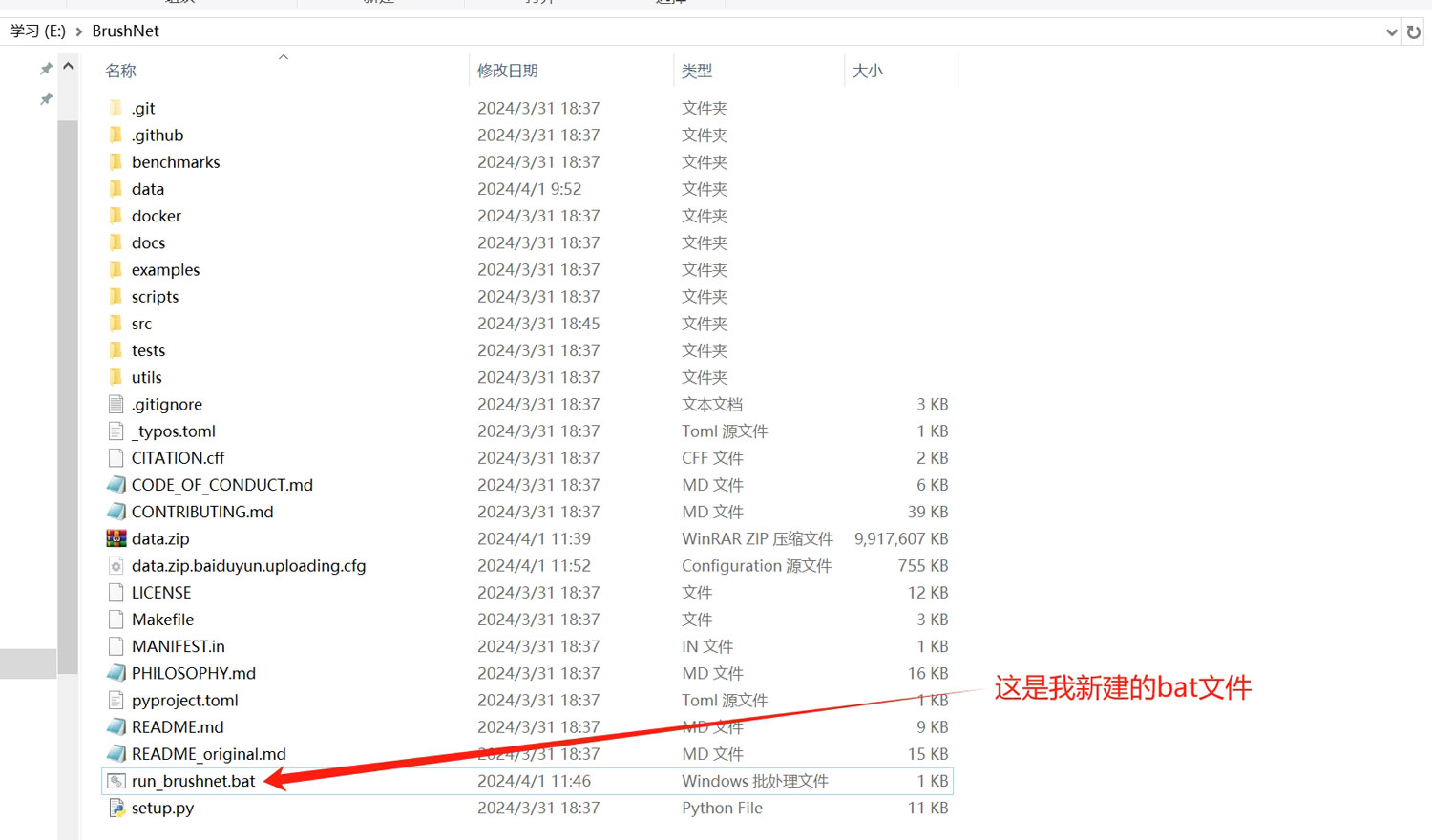Select the utils folder icon
The height and width of the screenshot is (840, 1432).
pyautogui.click(x=116, y=377)
